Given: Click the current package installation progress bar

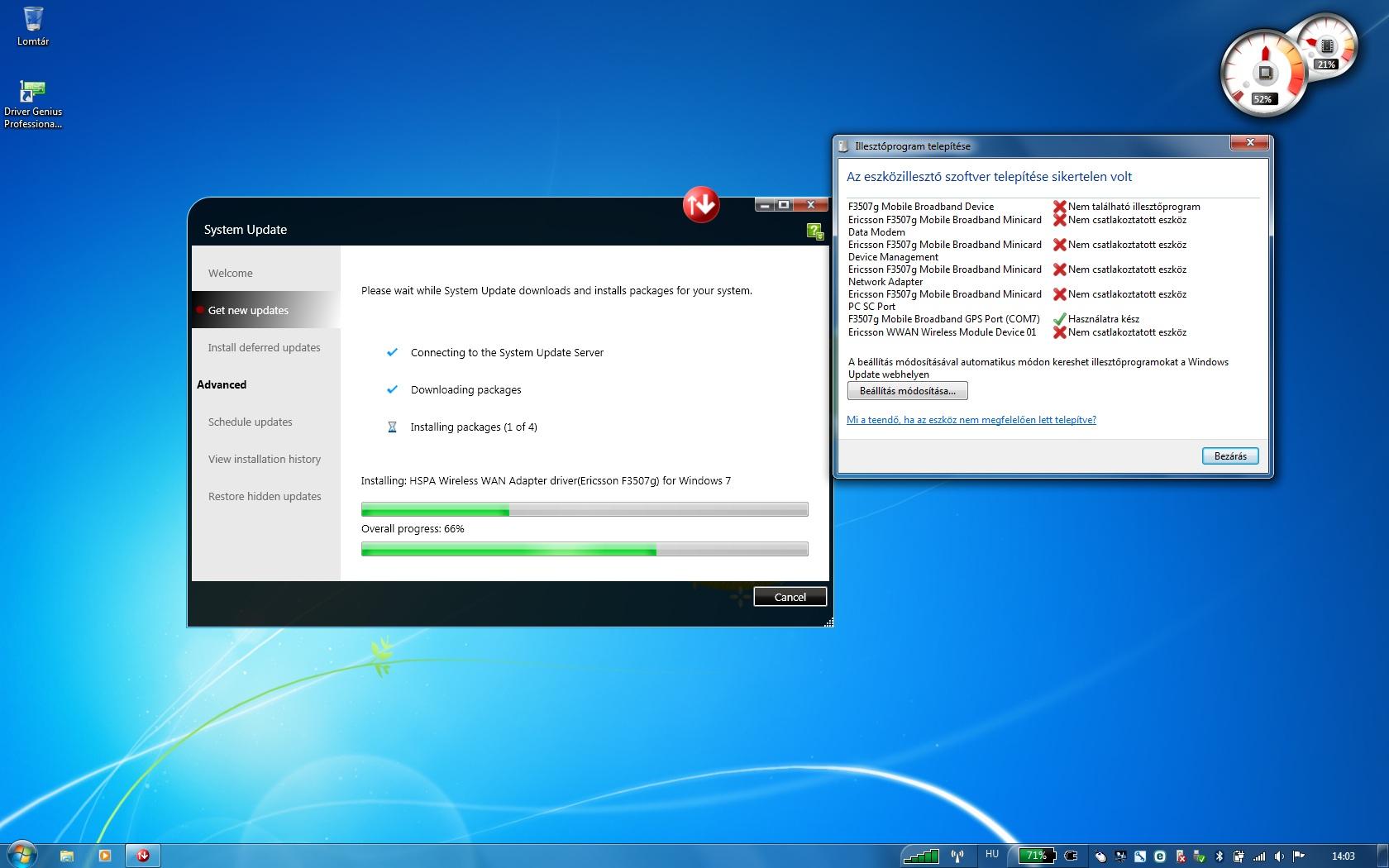Looking at the screenshot, I should click(585, 509).
